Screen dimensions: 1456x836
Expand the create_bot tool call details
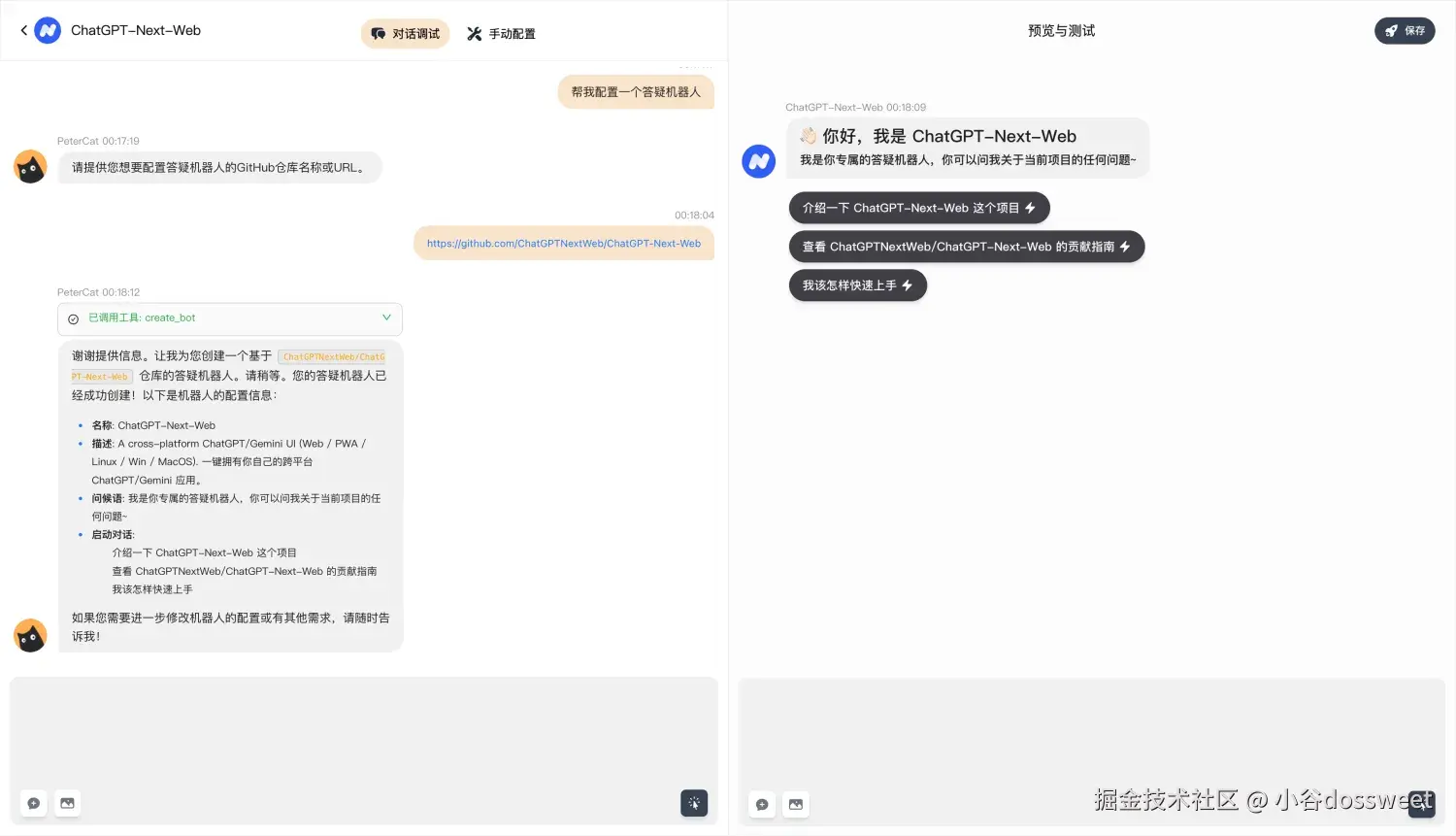[x=386, y=318]
